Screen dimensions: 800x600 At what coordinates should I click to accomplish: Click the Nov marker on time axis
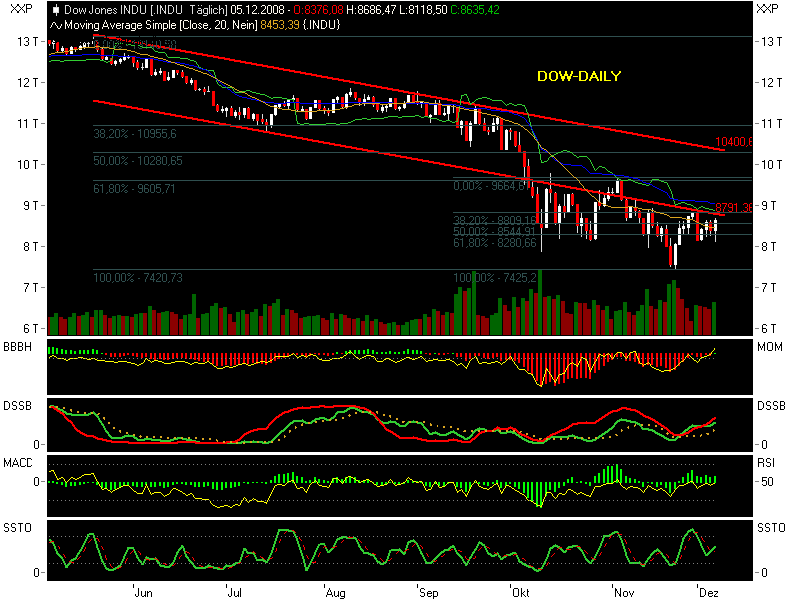[x=624, y=592]
